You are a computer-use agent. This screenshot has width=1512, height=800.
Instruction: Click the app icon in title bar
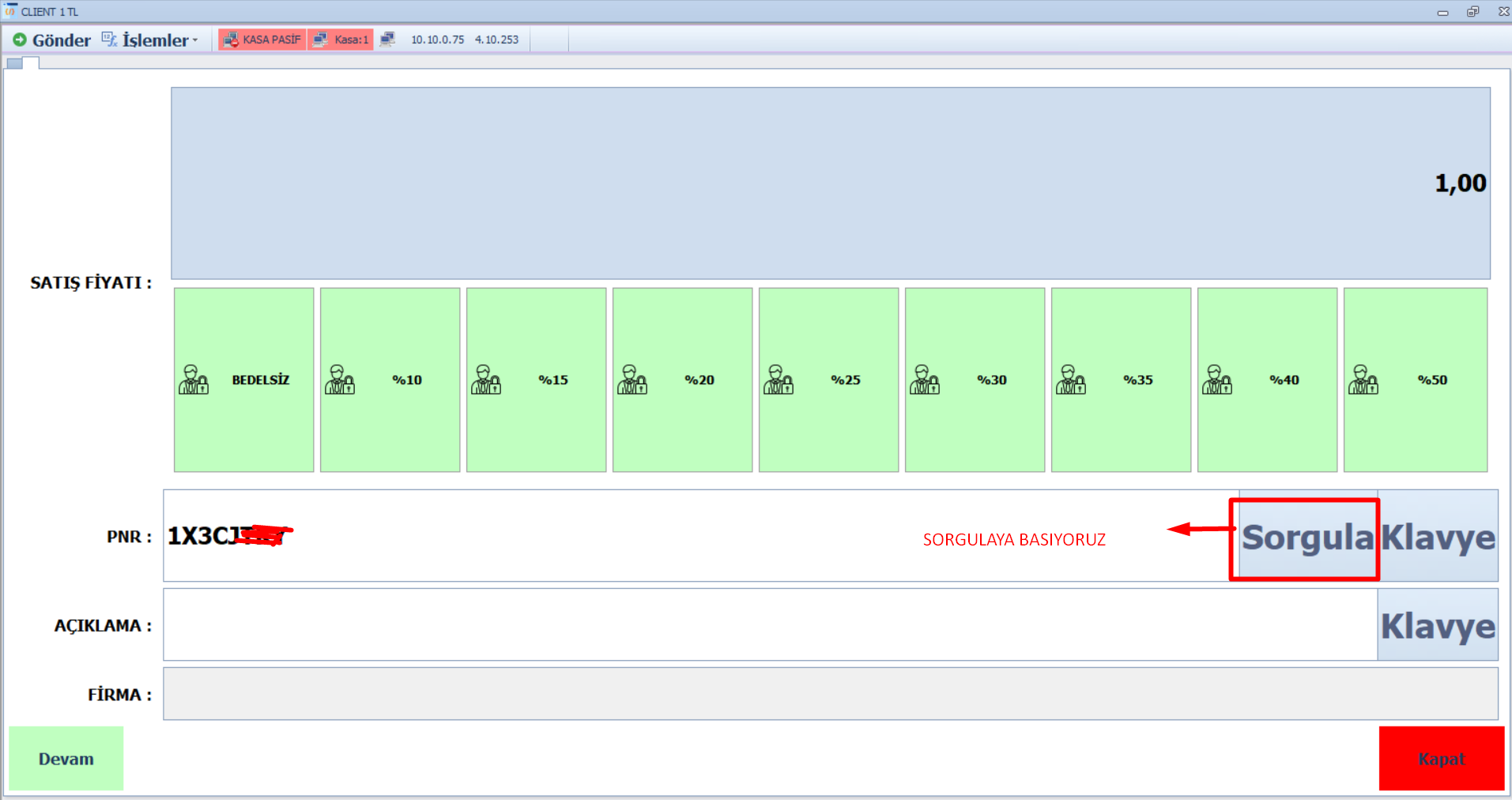pos(9,11)
